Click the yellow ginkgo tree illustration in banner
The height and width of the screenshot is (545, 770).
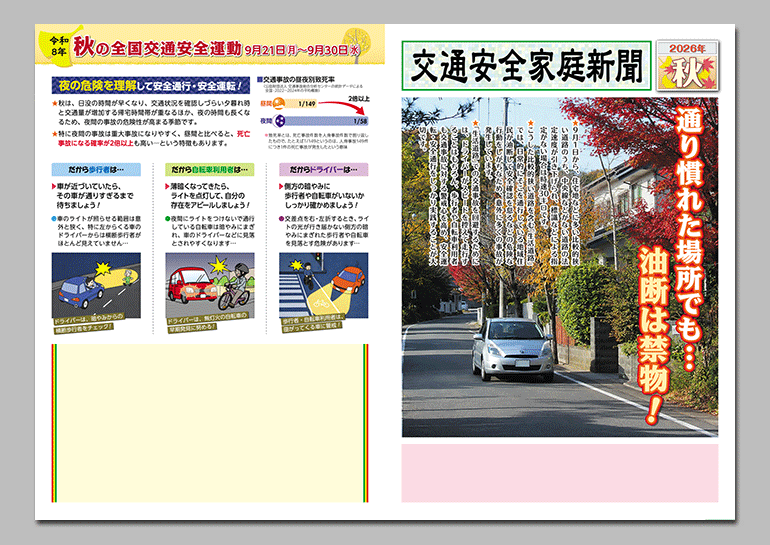pos(357,45)
